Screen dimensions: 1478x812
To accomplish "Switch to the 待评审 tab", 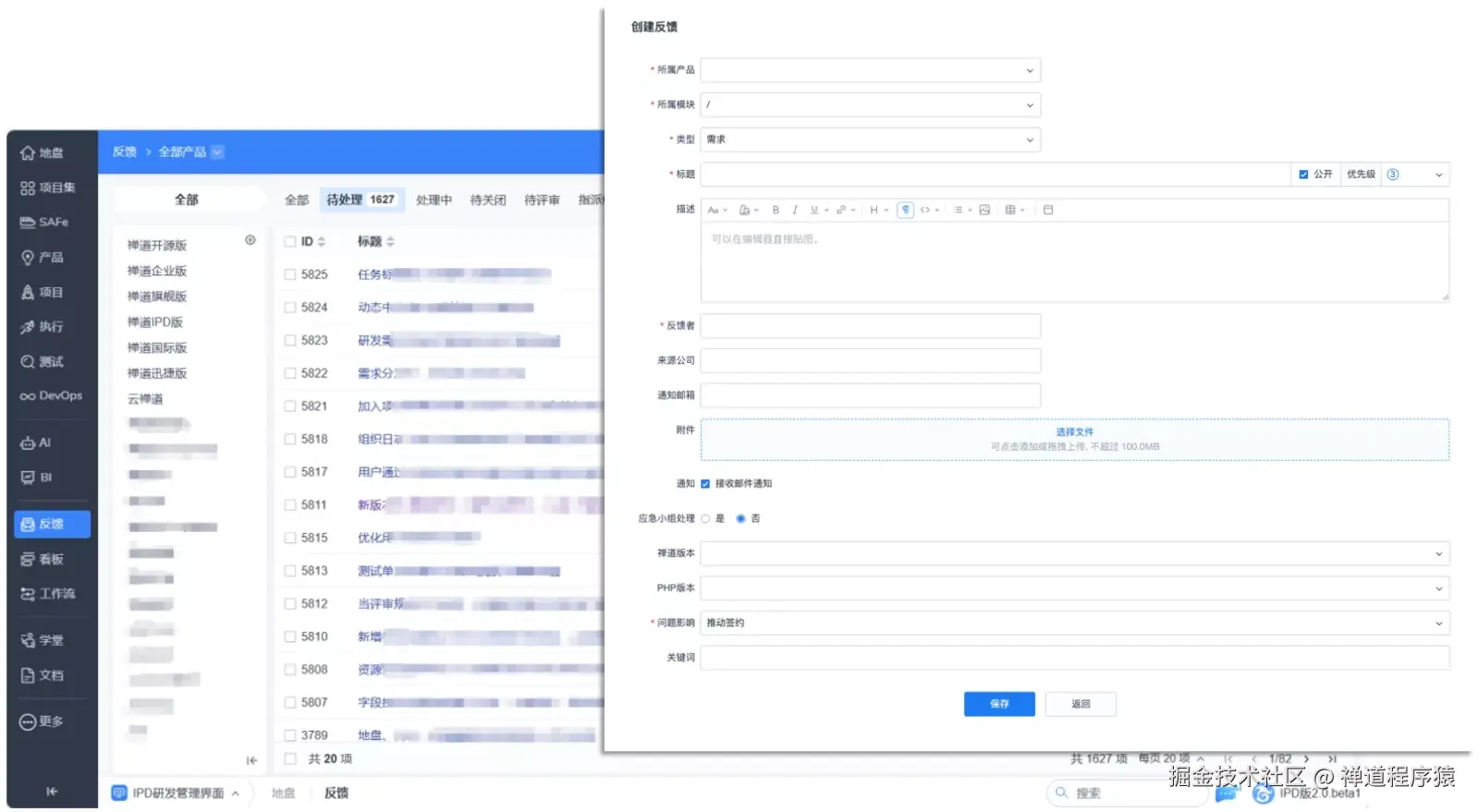I will pyautogui.click(x=542, y=200).
